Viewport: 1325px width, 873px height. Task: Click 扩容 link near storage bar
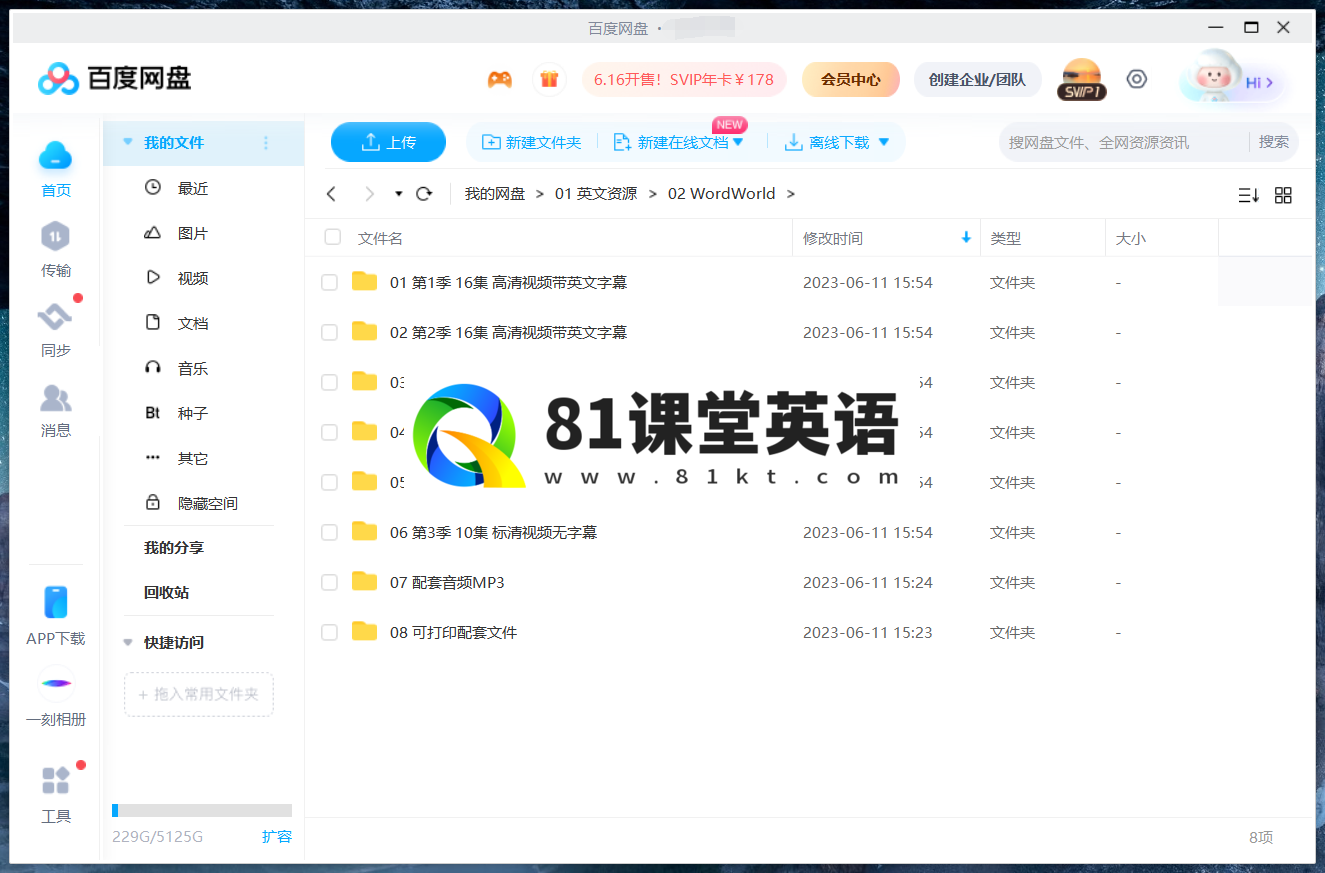coord(277,837)
